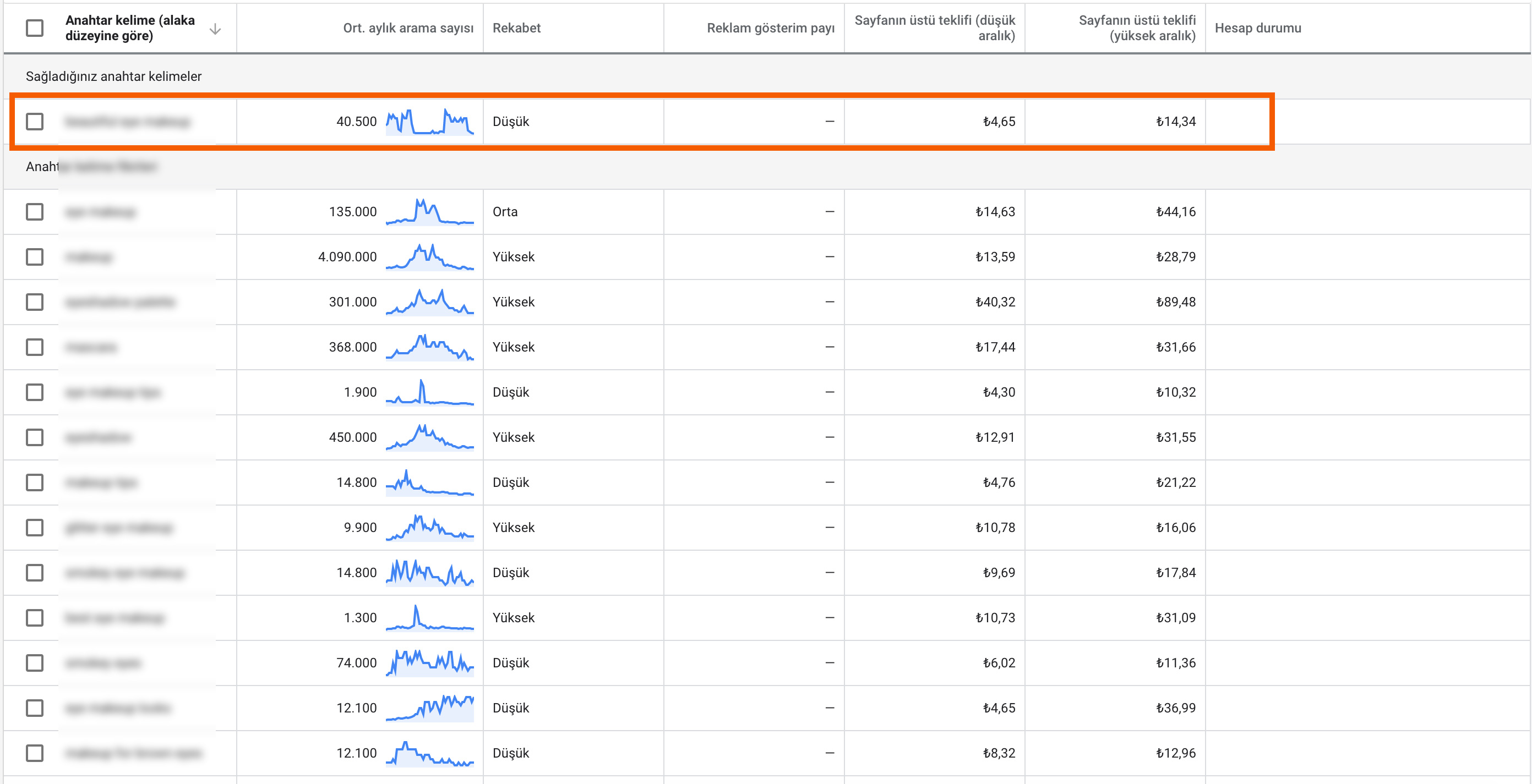Click the ₺9,69 low range bid
This screenshot has height=784, width=1532.
click(x=999, y=573)
